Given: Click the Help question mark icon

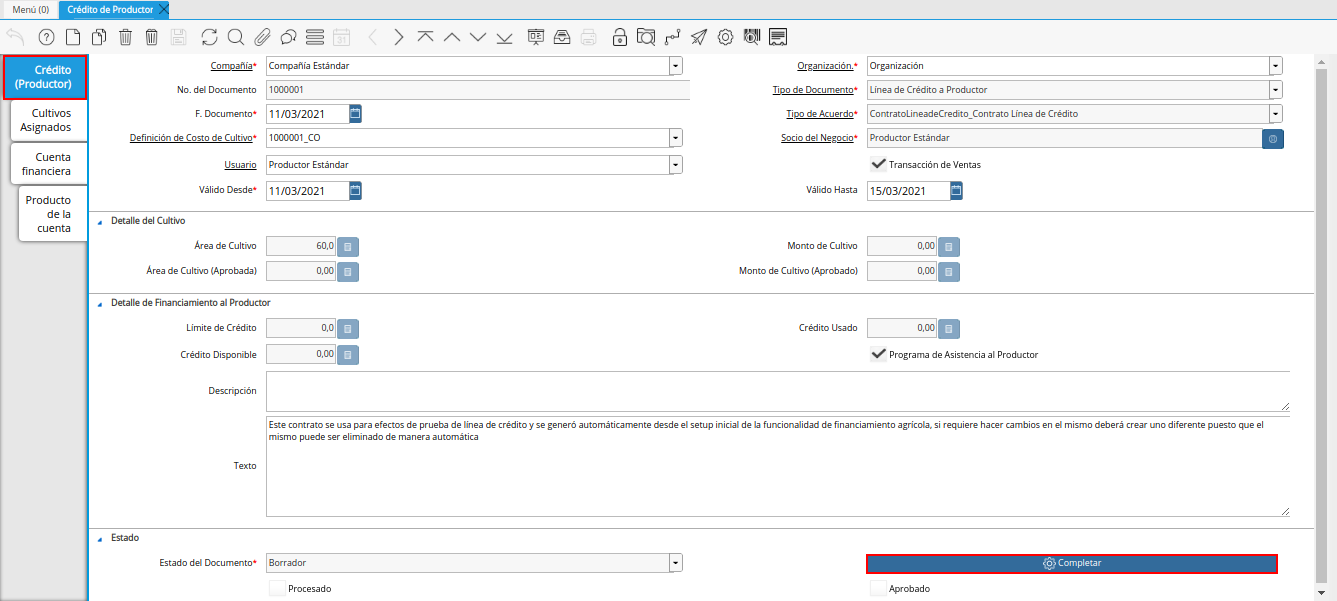Looking at the screenshot, I should (x=46, y=37).
